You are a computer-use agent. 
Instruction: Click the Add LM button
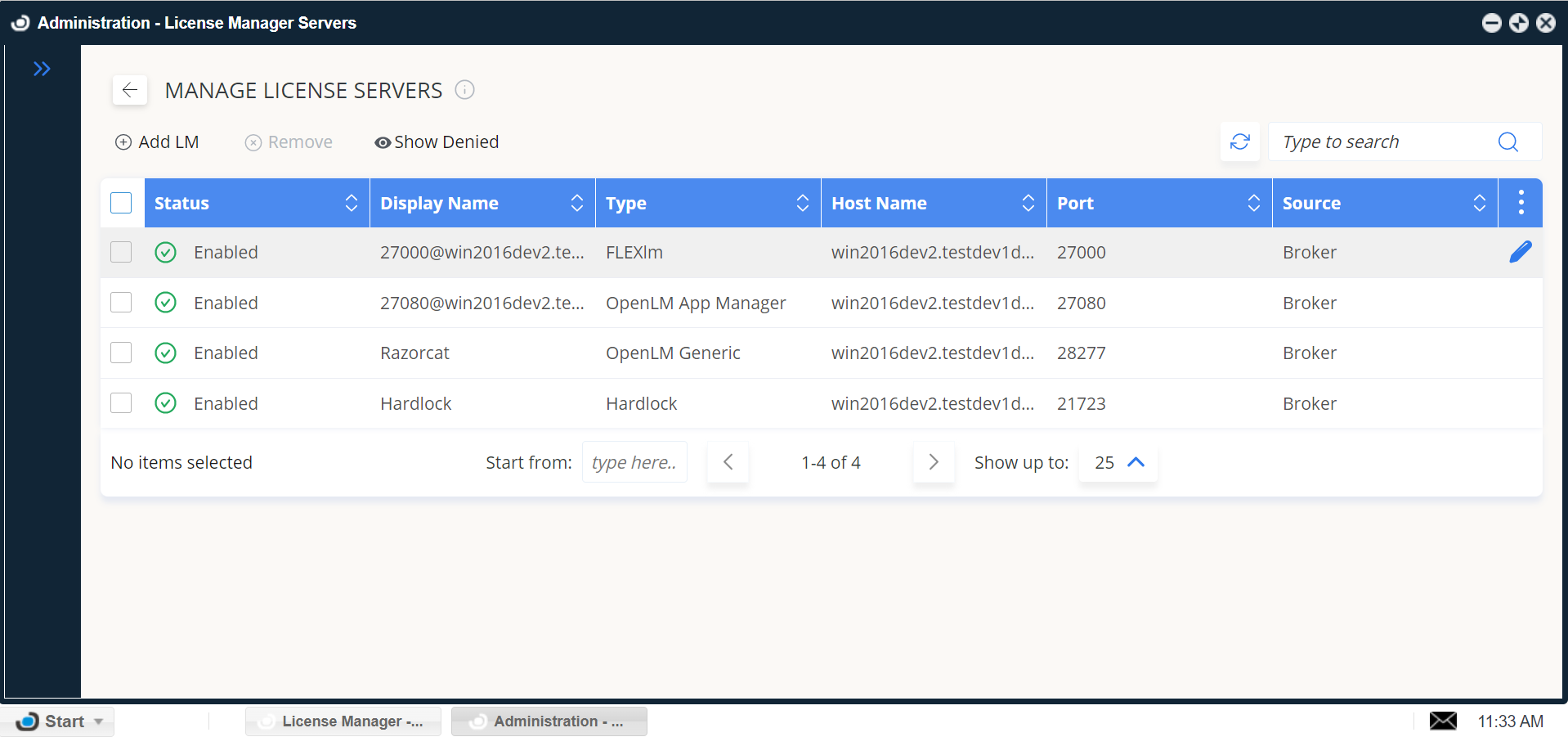coord(157,142)
